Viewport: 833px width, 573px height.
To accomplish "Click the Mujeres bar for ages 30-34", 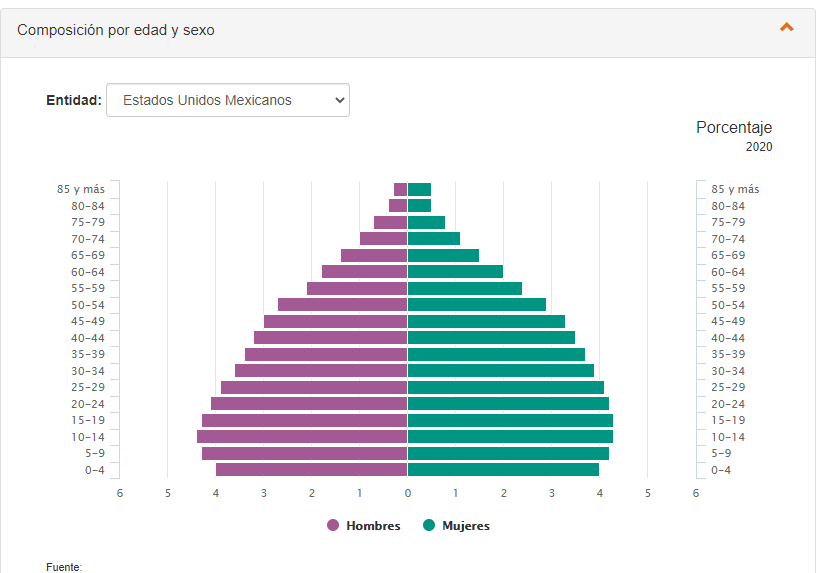I will [x=500, y=371].
